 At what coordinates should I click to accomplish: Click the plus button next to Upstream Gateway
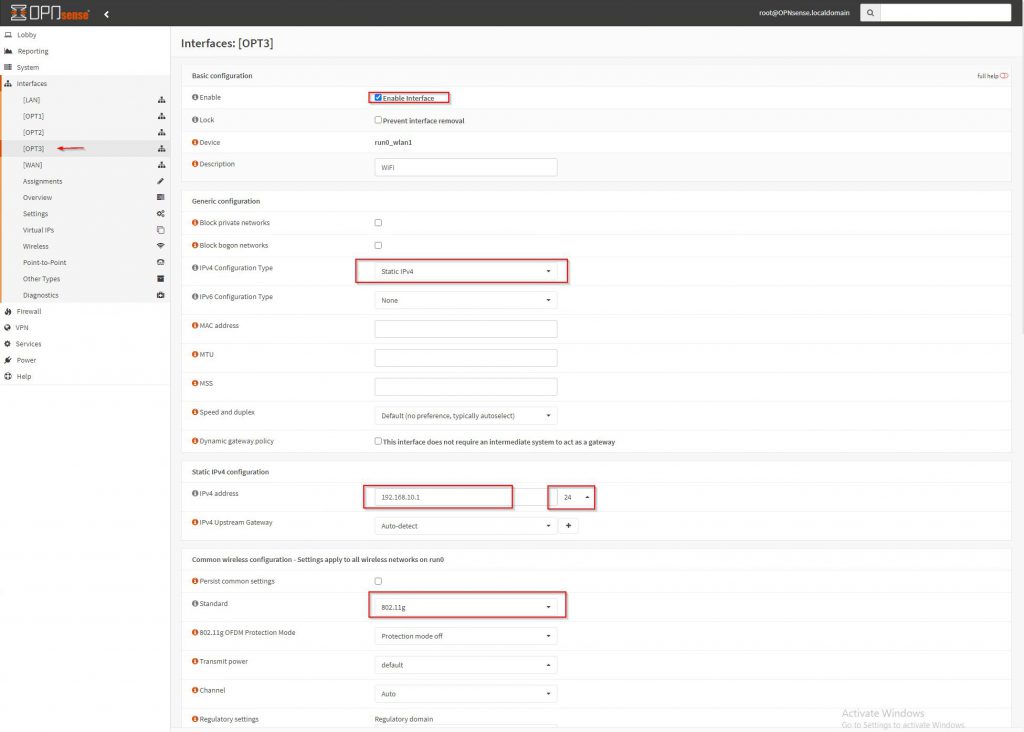pyautogui.click(x=568, y=525)
